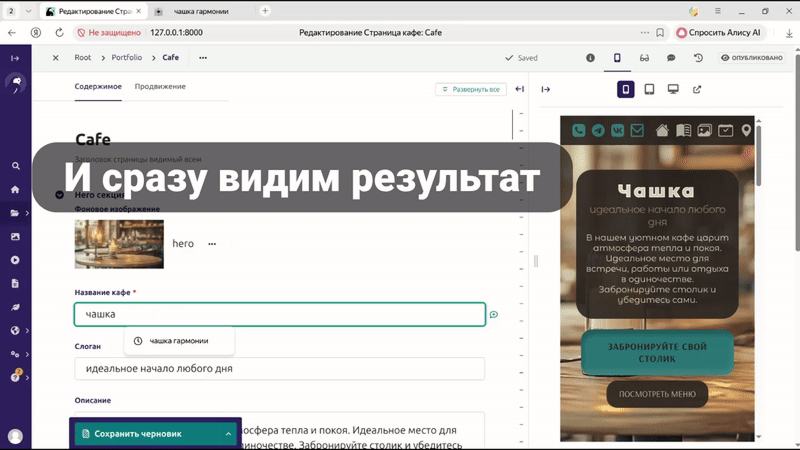Click Забронируйте свой столик in preview
Viewport: 800px width, 450px height.
pyautogui.click(x=657, y=353)
